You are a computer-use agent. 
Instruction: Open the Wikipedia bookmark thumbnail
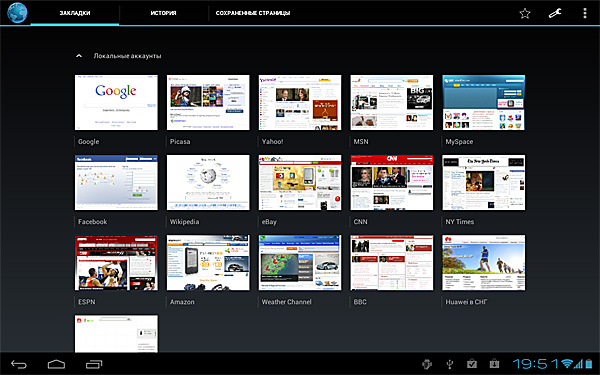pyautogui.click(x=208, y=183)
